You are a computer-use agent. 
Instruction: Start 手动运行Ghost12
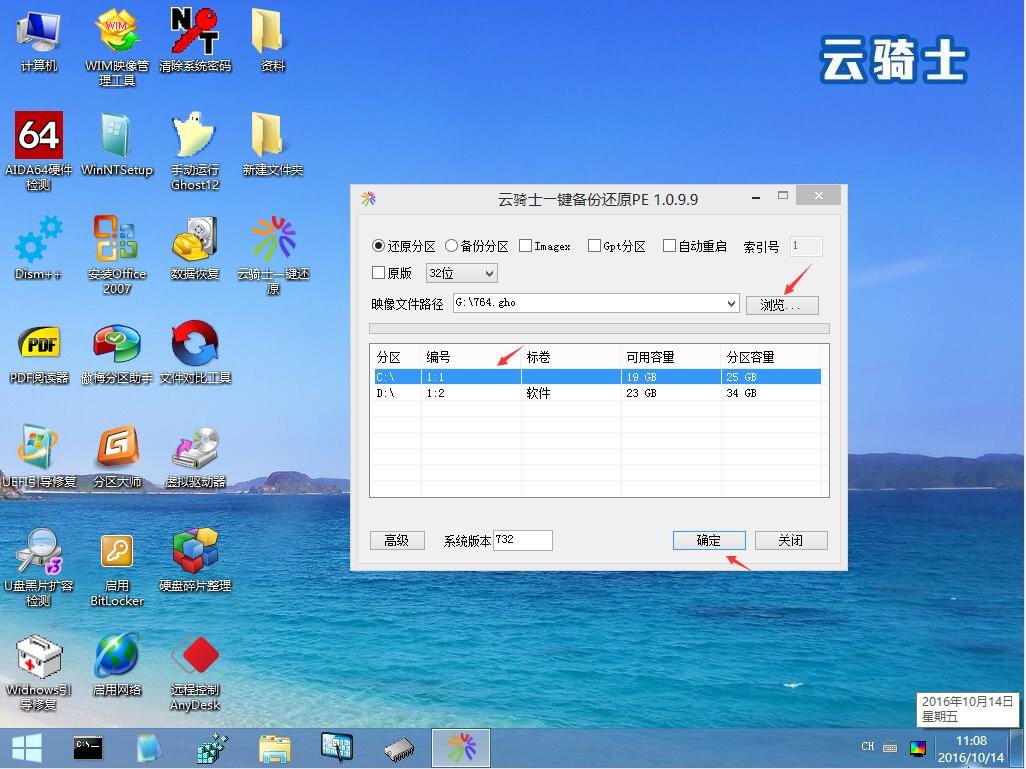[195, 135]
